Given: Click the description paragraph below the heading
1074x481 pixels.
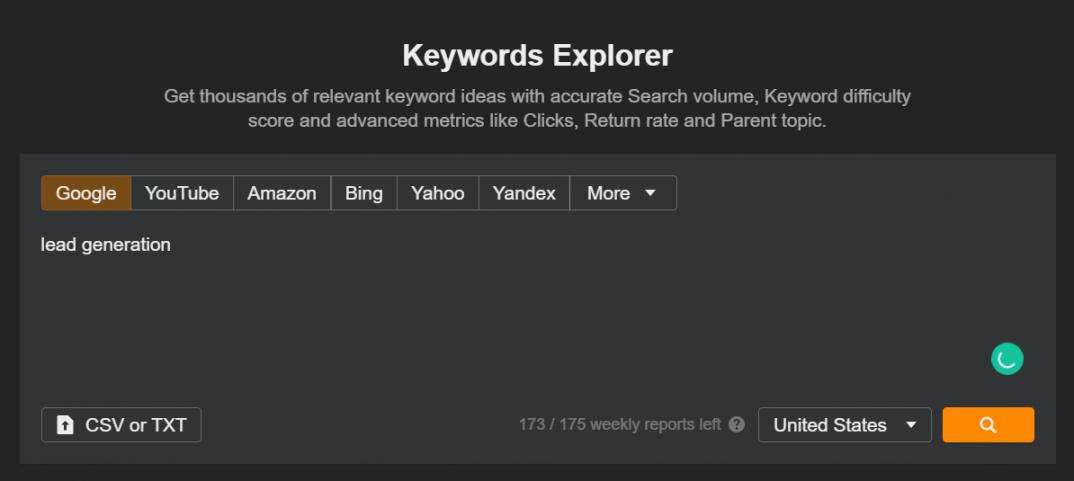Looking at the screenshot, I should pos(537,109).
